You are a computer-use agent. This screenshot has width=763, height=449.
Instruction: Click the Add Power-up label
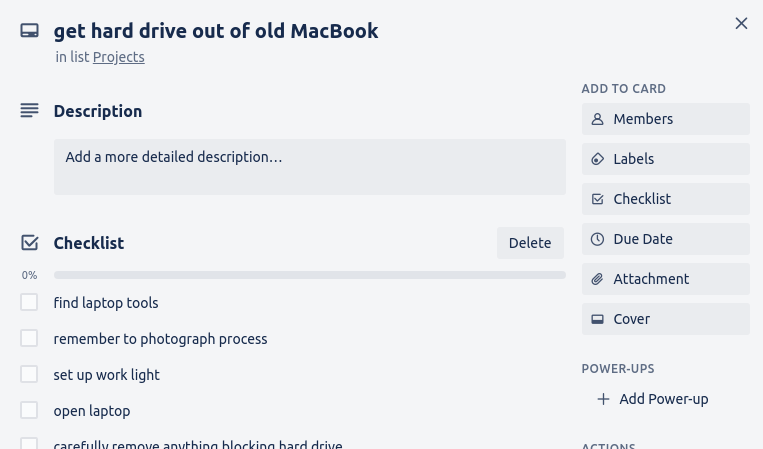[663, 399]
